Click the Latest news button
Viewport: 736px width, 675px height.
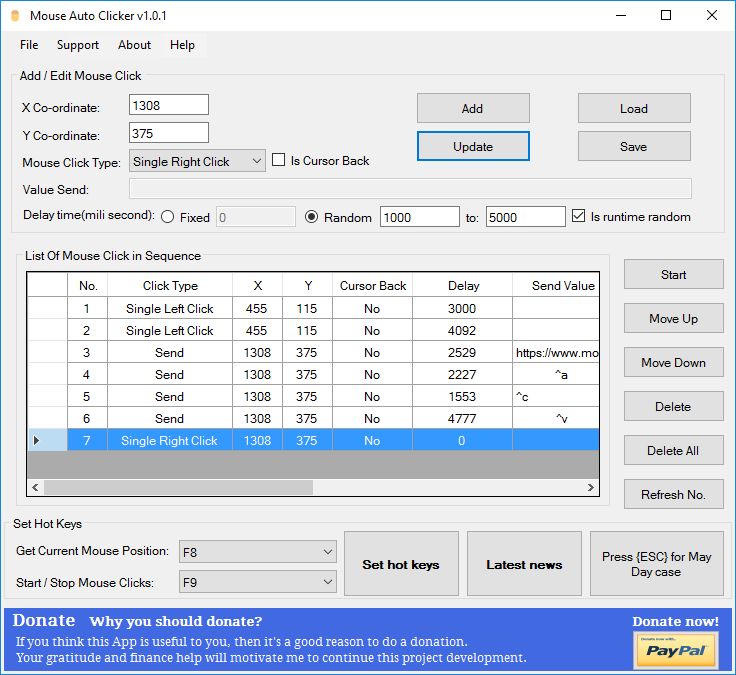524,564
